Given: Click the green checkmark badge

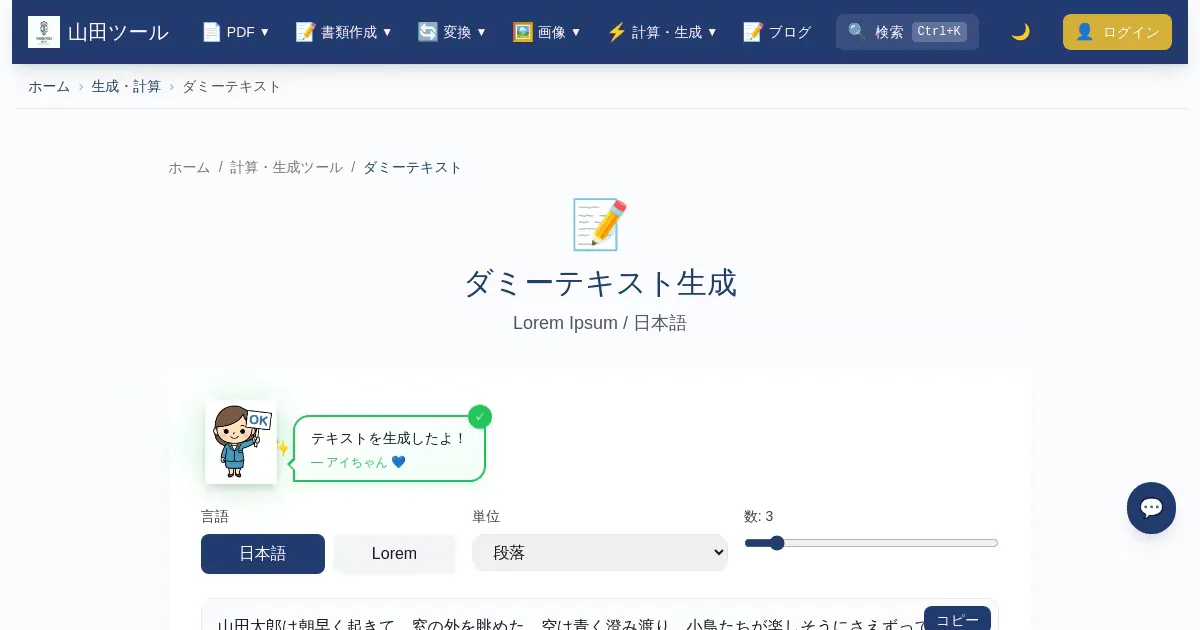Looking at the screenshot, I should coord(480,416).
